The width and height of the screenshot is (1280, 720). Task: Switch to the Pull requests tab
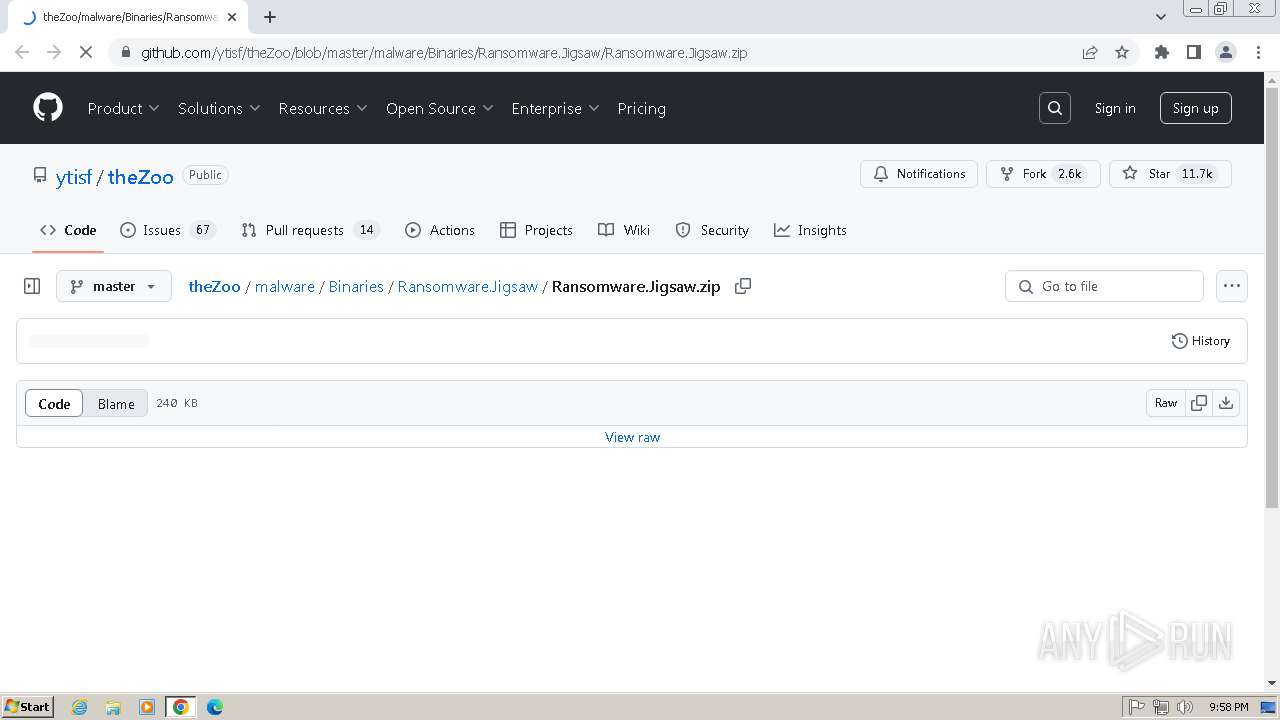[309, 230]
